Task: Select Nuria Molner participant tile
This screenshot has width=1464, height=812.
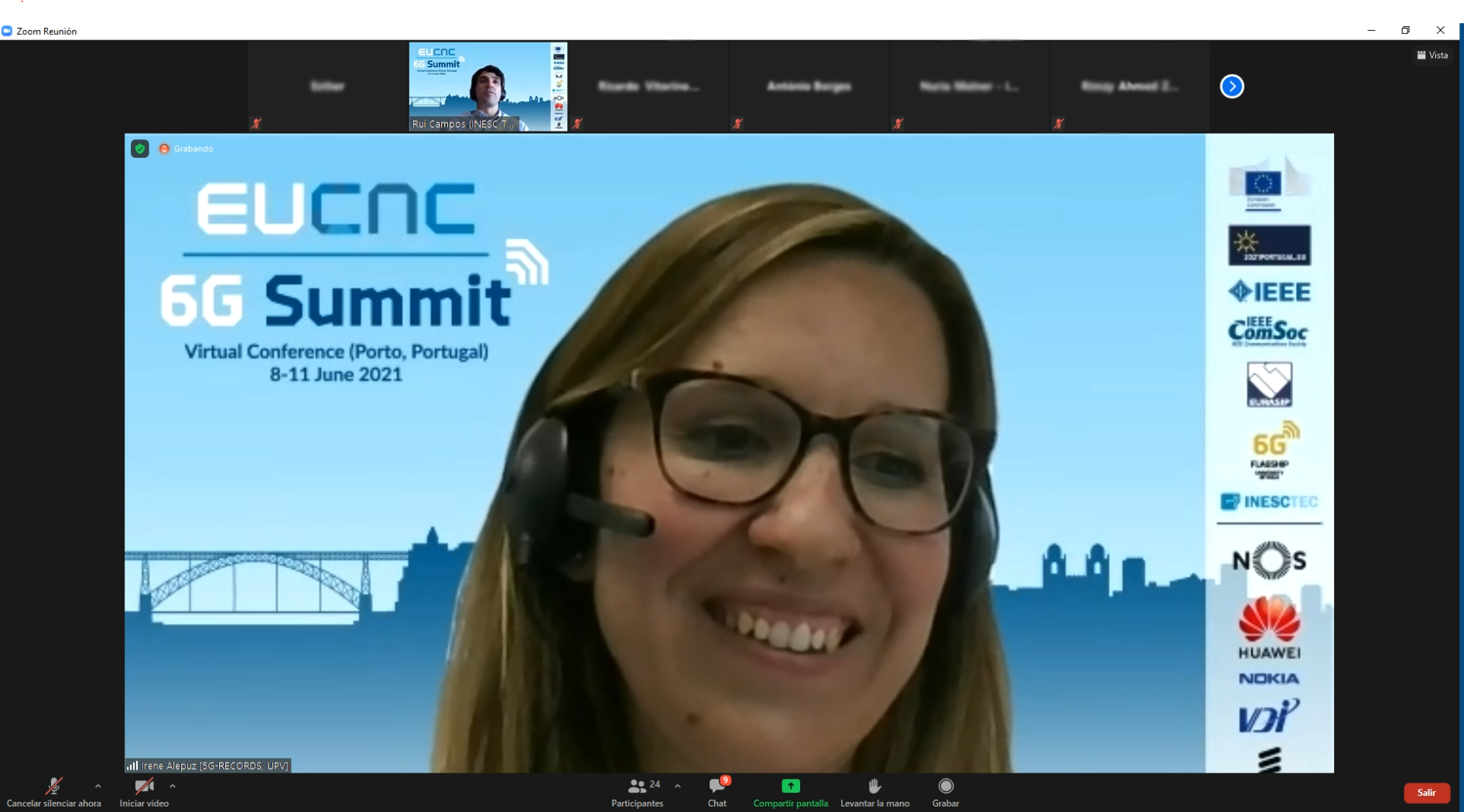Action: [969, 86]
